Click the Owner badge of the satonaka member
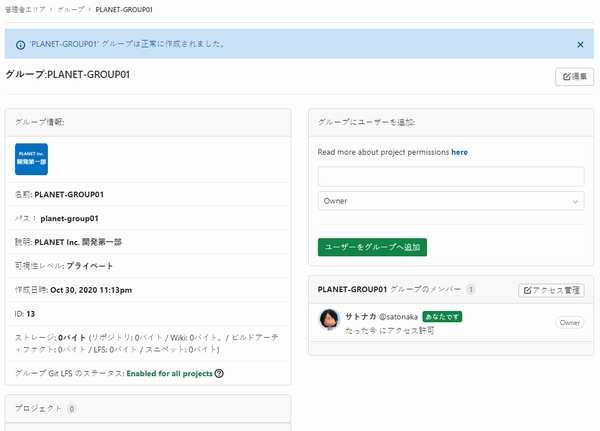Screen dimensions: 600x431 coord(569,323)
